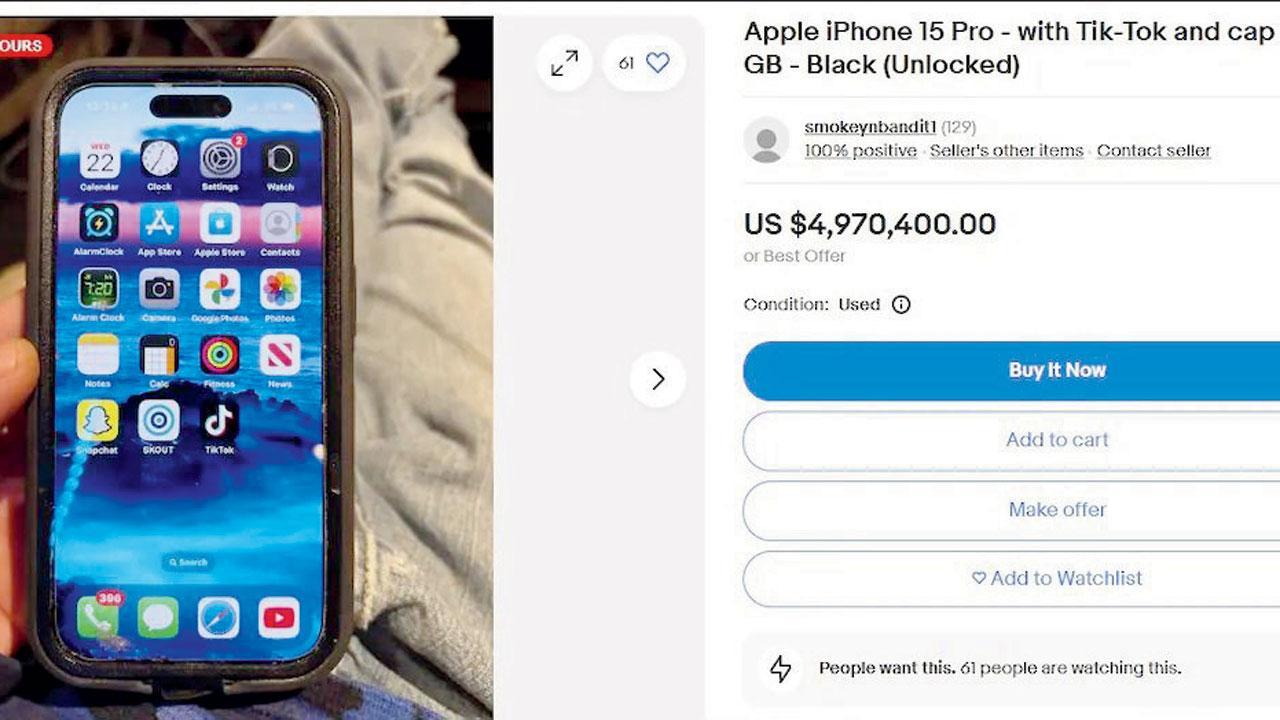Expand the listing image to fullscreen
The width and height of the screenshot is (1280, 720).
[x=565, y=63]
